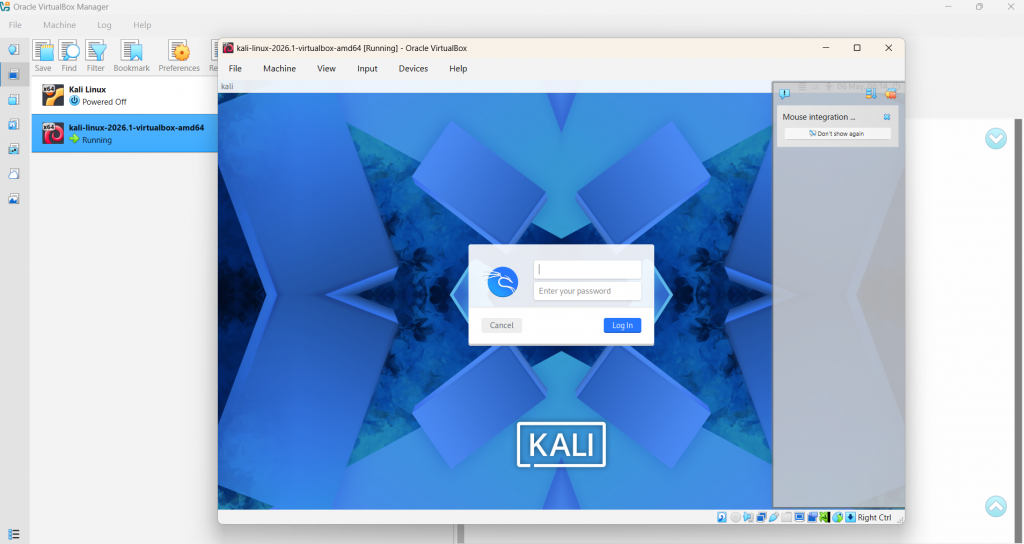Dismiss the Mouse integration notification with blue X

[887, 117]
